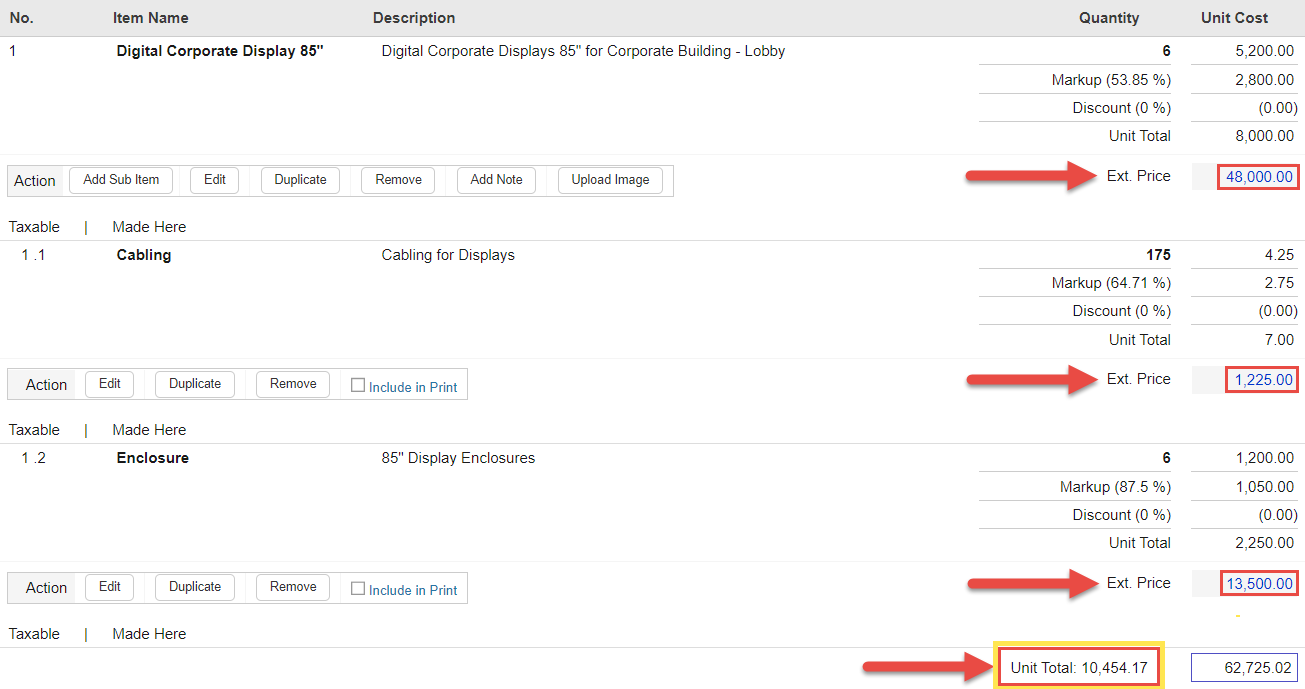
Task: Duplicate the Digital Corporate Display 85" item
Action: (300, 180)
